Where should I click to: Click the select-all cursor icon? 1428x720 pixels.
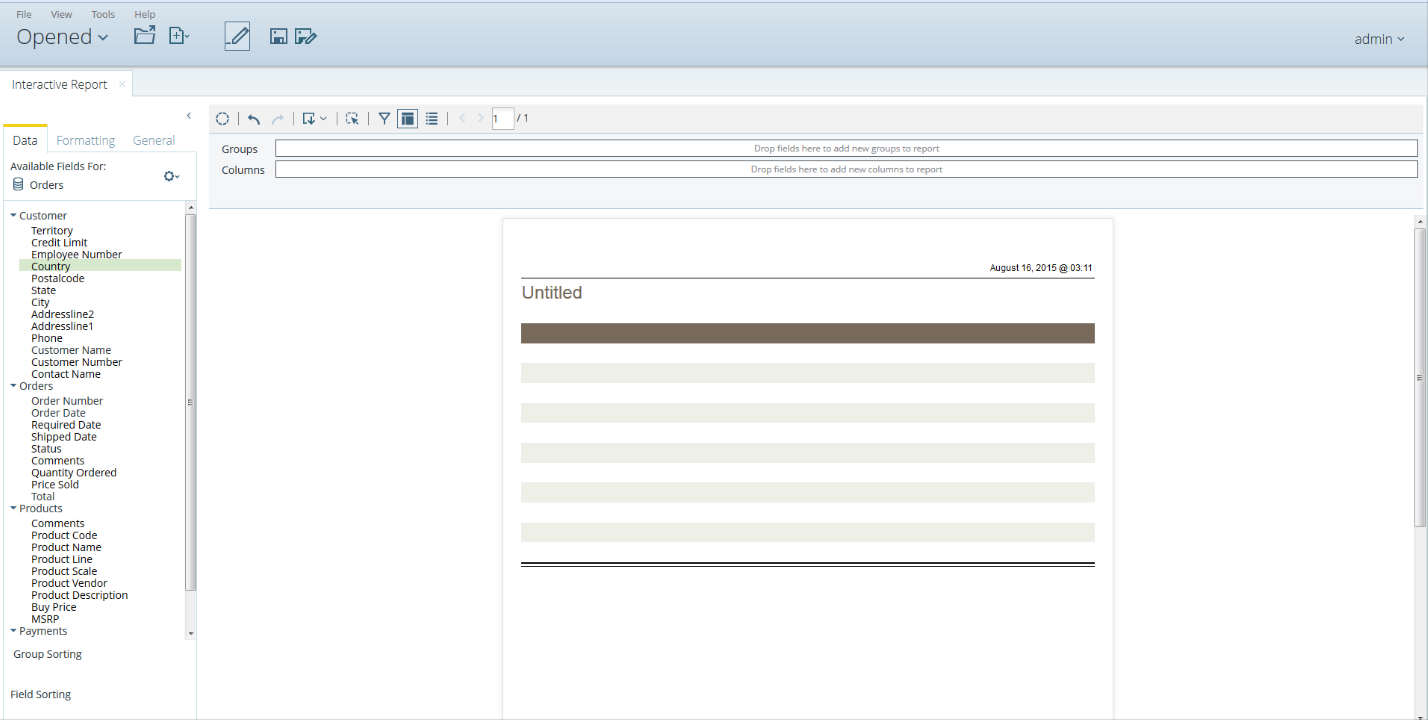point(352,119)
